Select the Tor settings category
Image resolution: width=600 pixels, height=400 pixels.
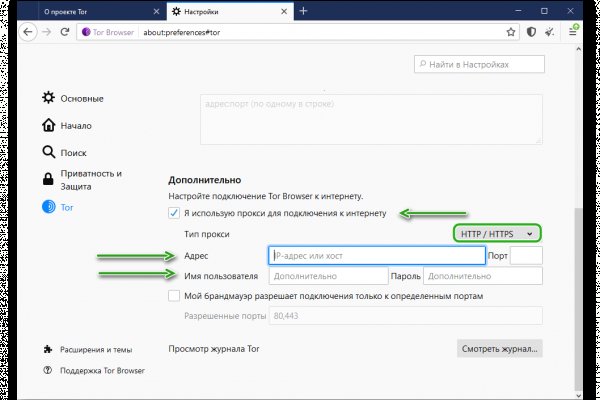coord(68,208)
